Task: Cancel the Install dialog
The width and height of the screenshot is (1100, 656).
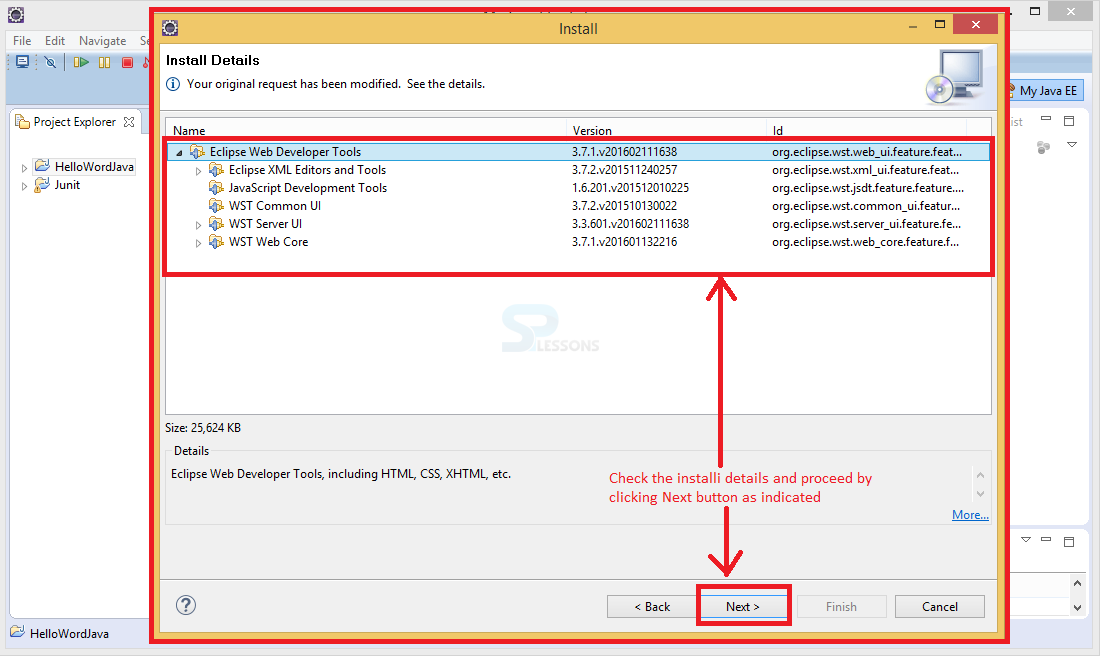Action: (939, 607)
